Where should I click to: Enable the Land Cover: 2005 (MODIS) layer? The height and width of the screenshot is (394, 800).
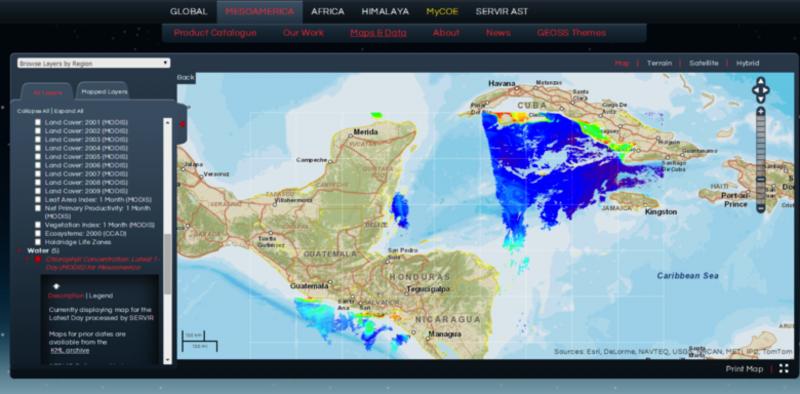(x=38, y=157)
